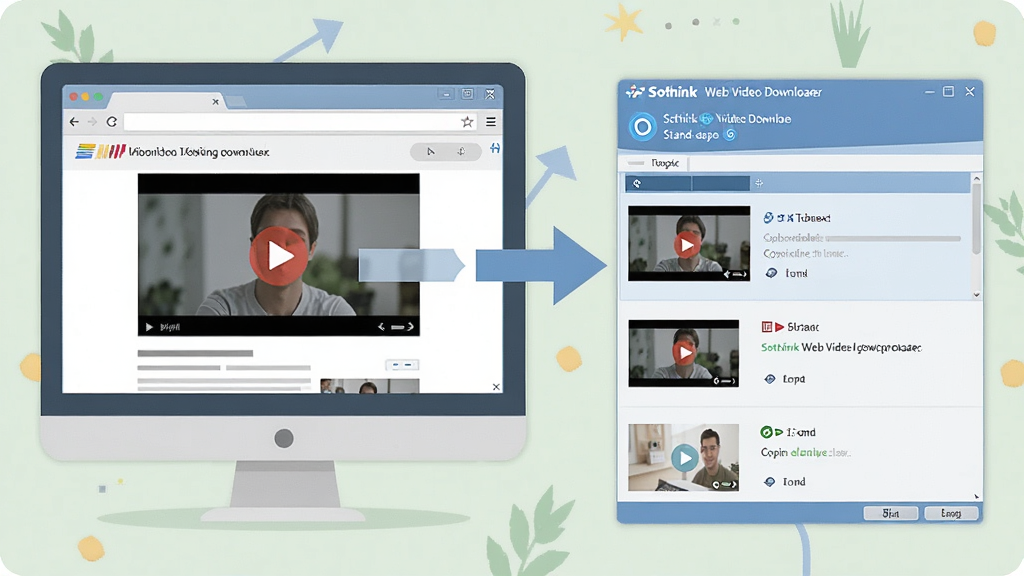Play the browser video with the red button

coord(279,256)
